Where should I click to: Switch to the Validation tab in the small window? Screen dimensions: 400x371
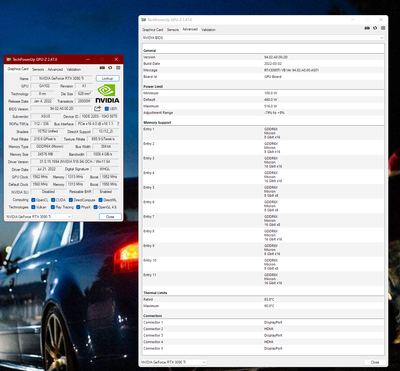pos(73,69)
